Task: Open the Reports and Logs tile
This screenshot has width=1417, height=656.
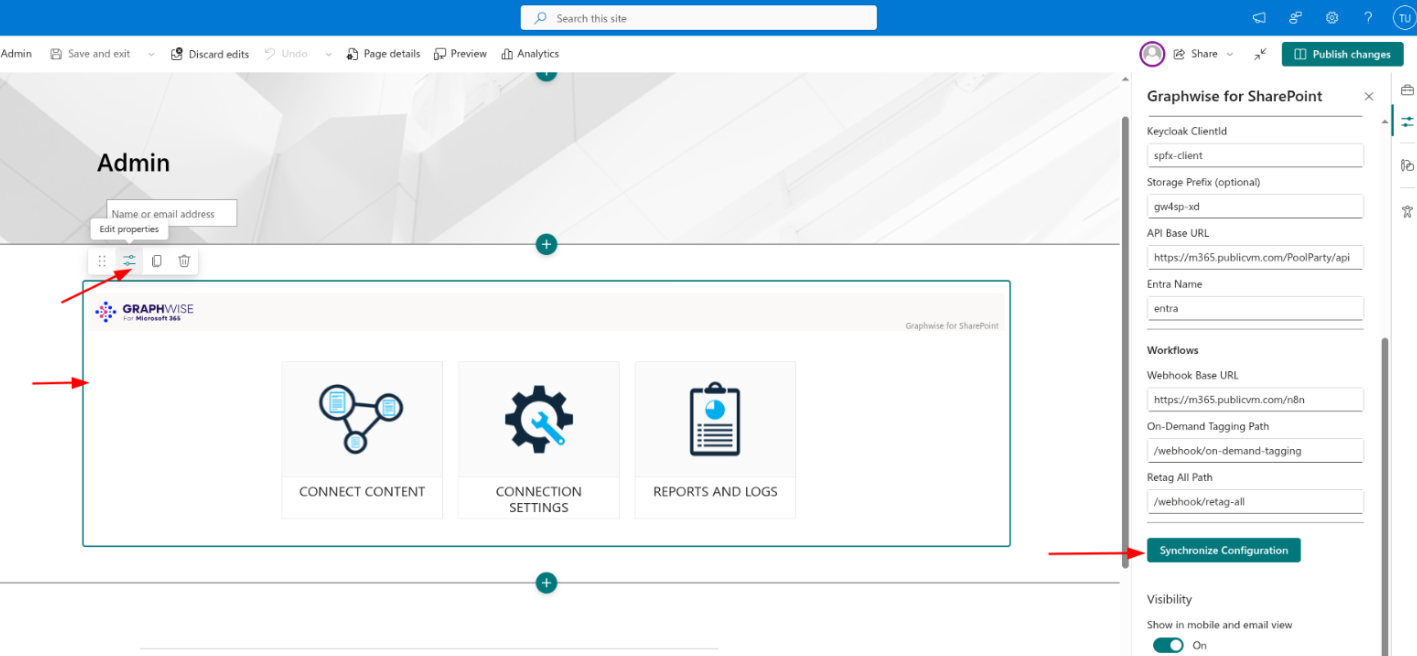Action: pyautogui.click(x=715, y=440)
